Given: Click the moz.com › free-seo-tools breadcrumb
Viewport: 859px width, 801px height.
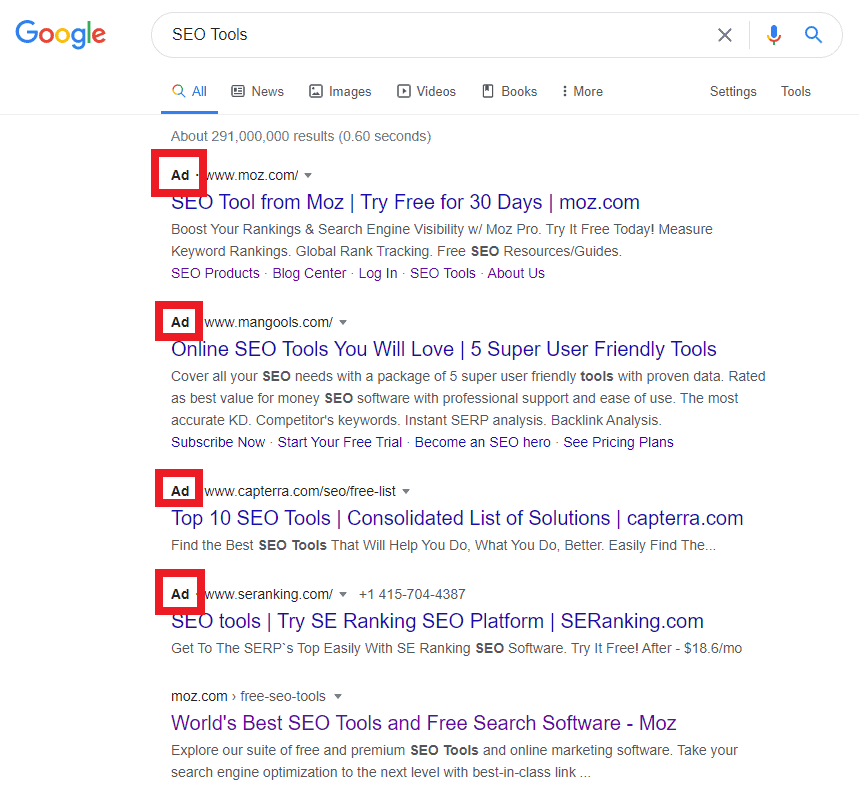Looking at the screenshot, I should (248, 696).
